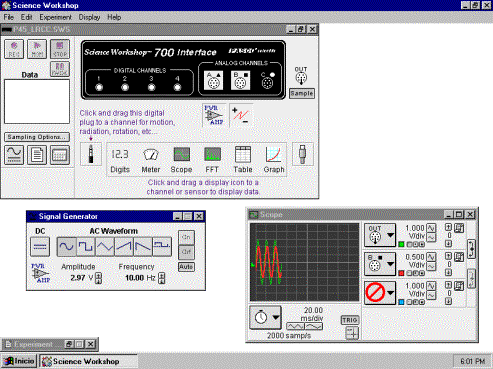The height and width of the screenshot is (369, 493).
Task: Adjust the Amplitude stepper arrows
Action: tap(98, 278)
